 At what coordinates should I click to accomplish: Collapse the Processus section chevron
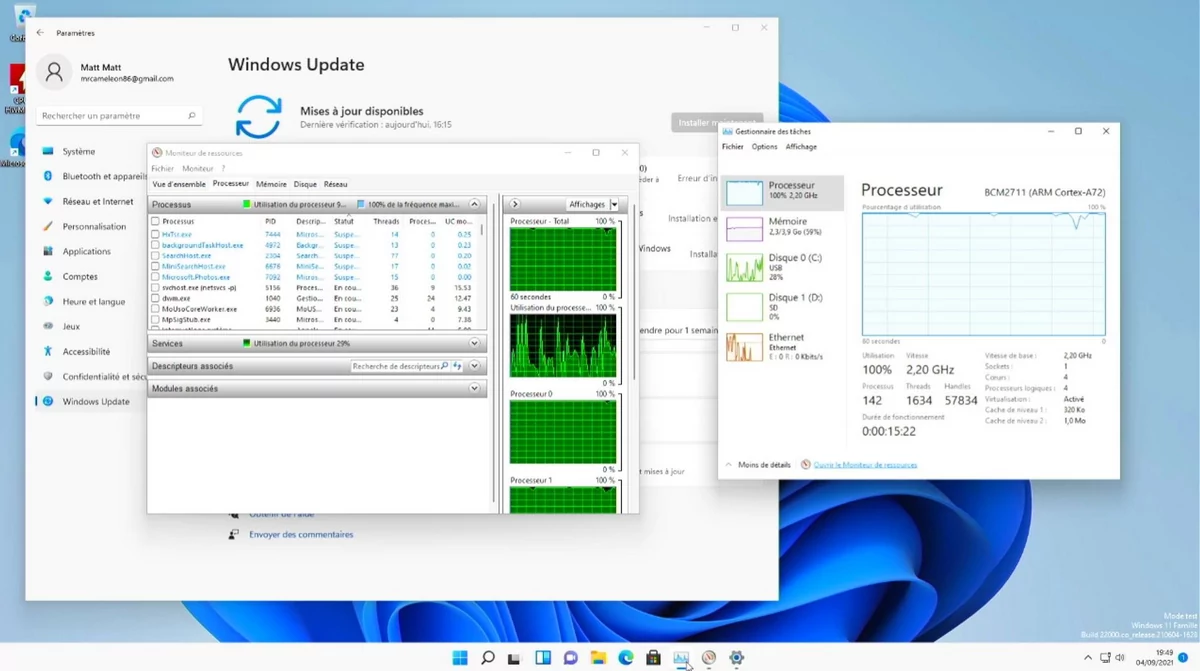475,204
